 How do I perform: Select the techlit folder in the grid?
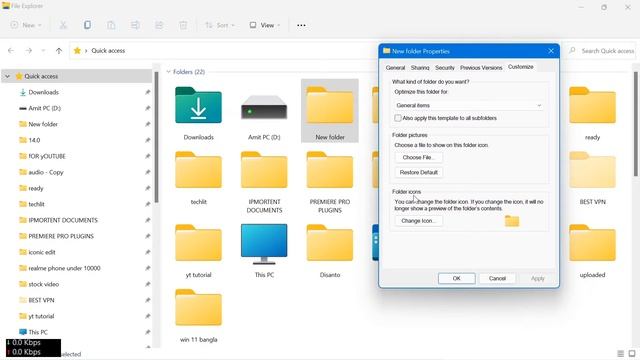(x=198, y=170)
